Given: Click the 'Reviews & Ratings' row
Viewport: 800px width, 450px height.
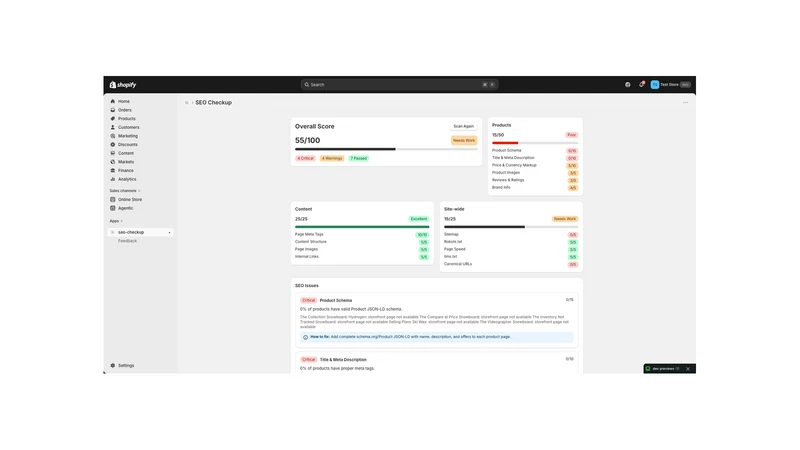Looking at the screenshot, I should (535, 180).
